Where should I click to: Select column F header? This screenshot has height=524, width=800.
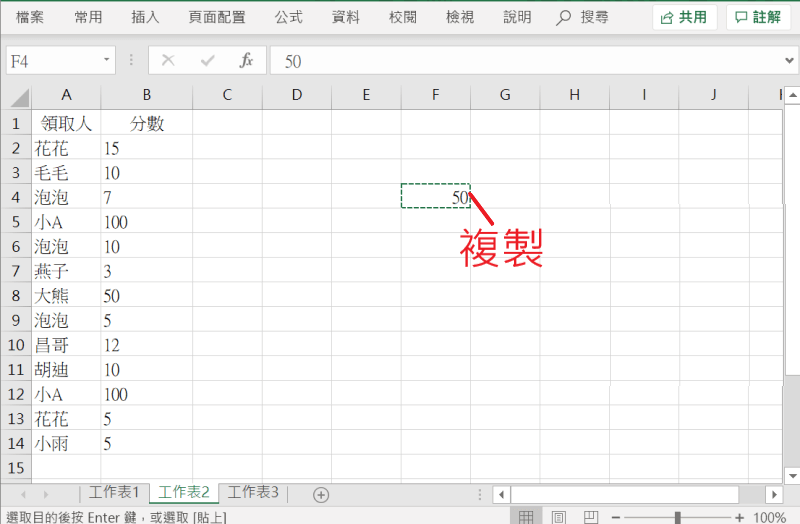pos(436,95)
